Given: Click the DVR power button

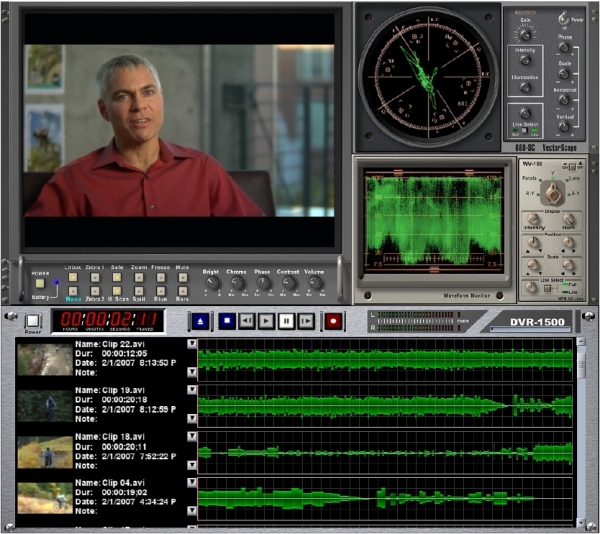Looking at the screenshot, I should (x=33, y=322).
